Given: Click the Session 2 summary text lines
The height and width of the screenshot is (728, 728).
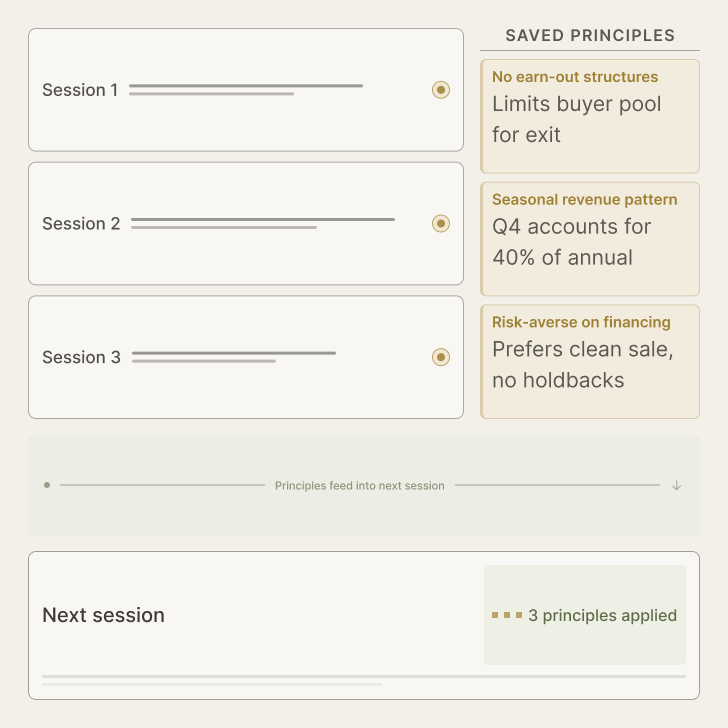Looking at the screenshot, I should (262, 223).
